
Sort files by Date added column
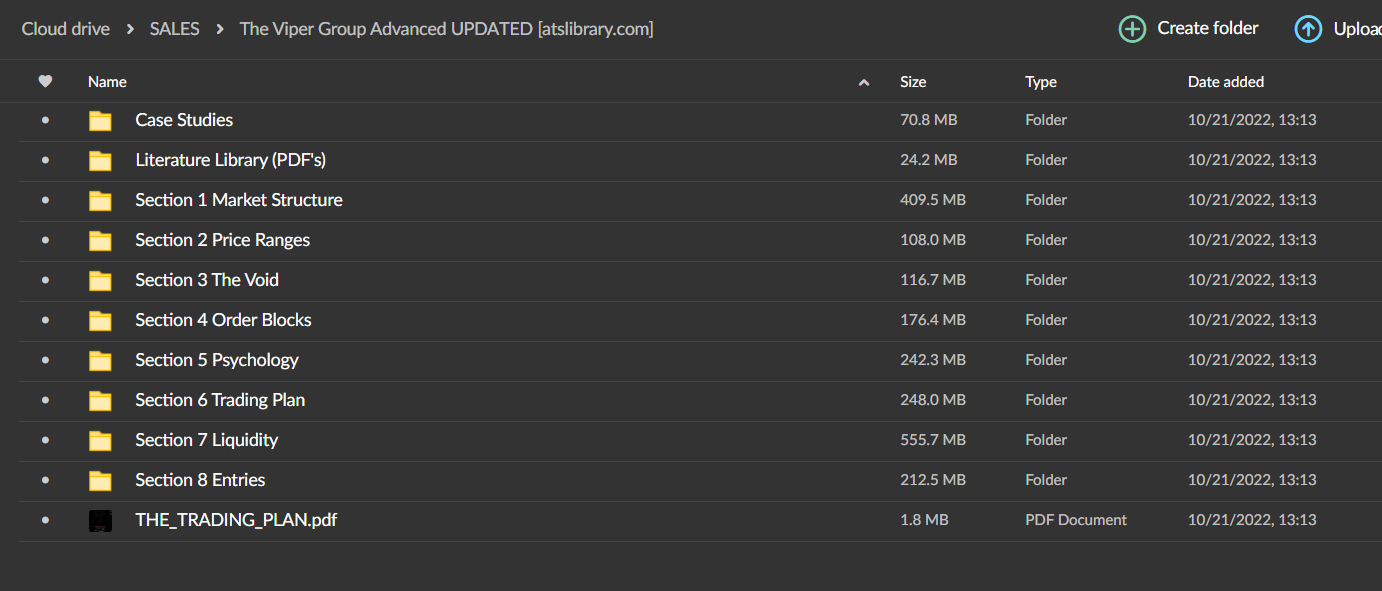click(1225, 82)
